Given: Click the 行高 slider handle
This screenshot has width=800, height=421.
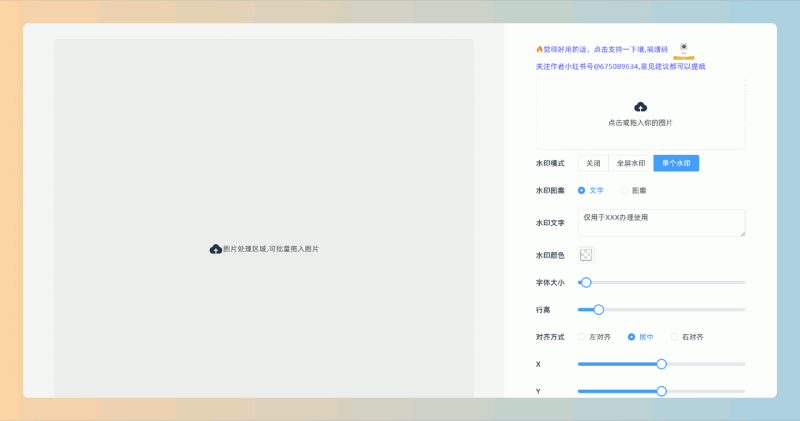Looking at the screenshot, I should 599,310.
